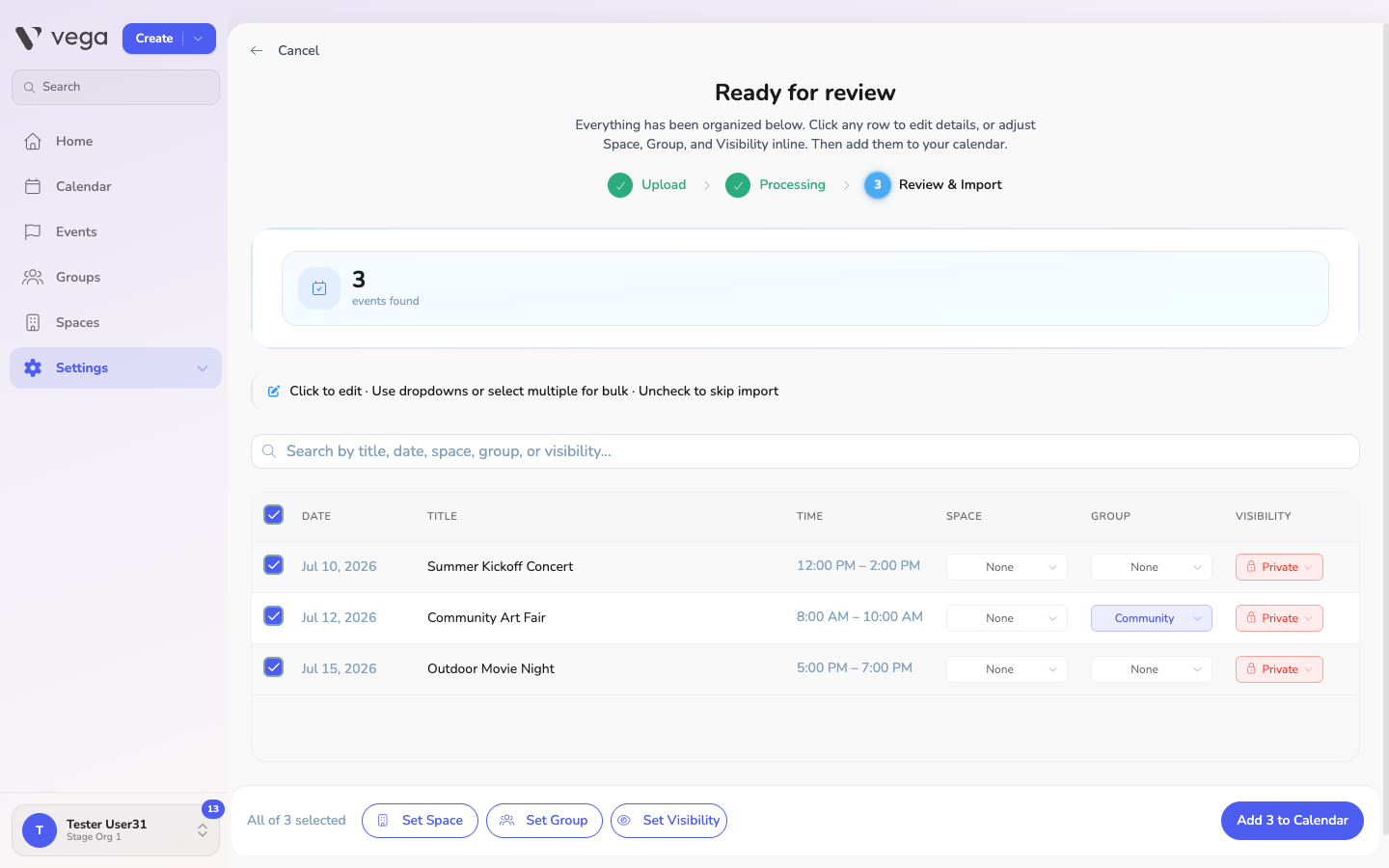Go to Events in sidebar
This screenshot has height=868, width=1389.
pyautogui.click(x=116, y=231)
